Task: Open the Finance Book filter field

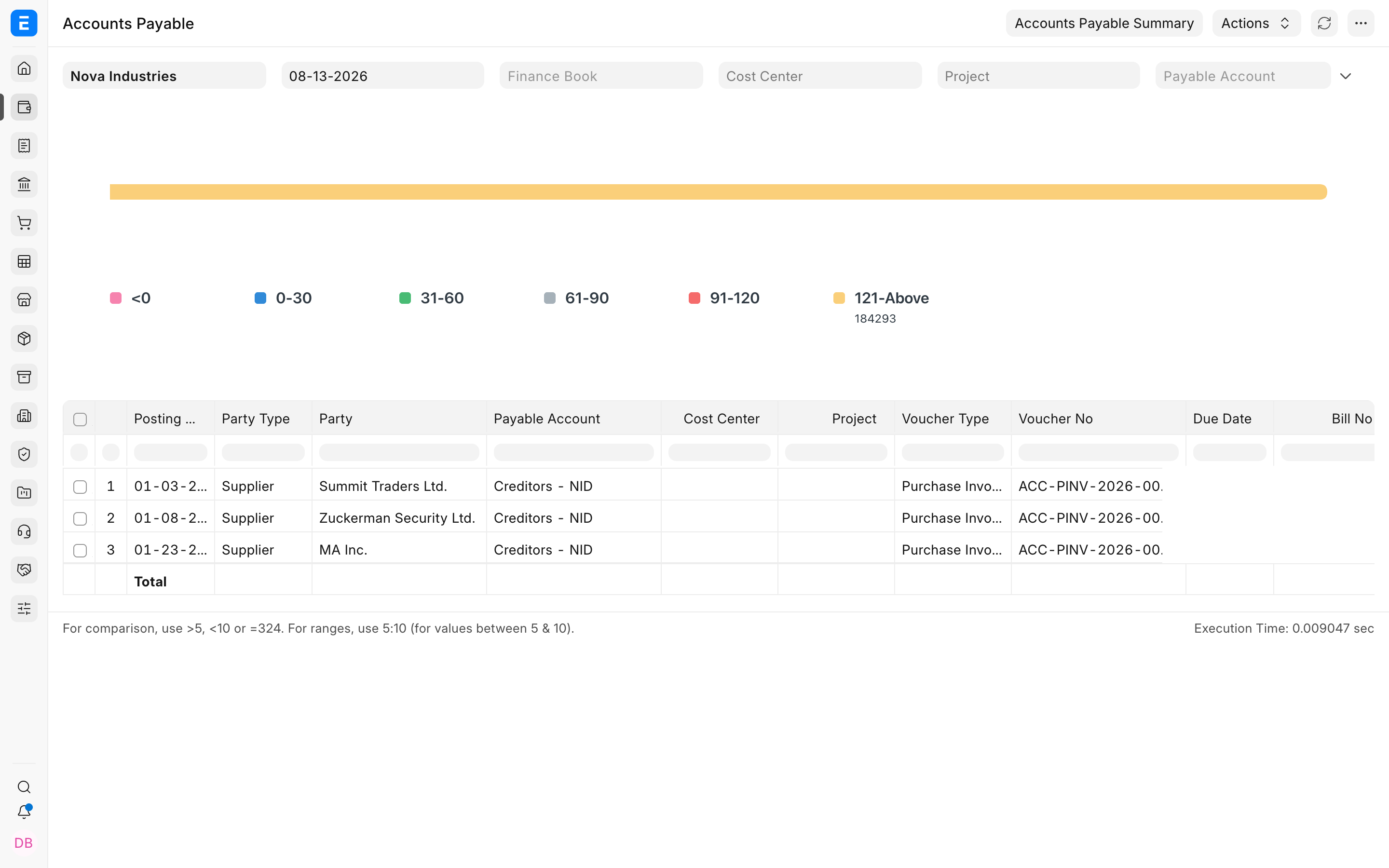Action: (x=601, y=76)
